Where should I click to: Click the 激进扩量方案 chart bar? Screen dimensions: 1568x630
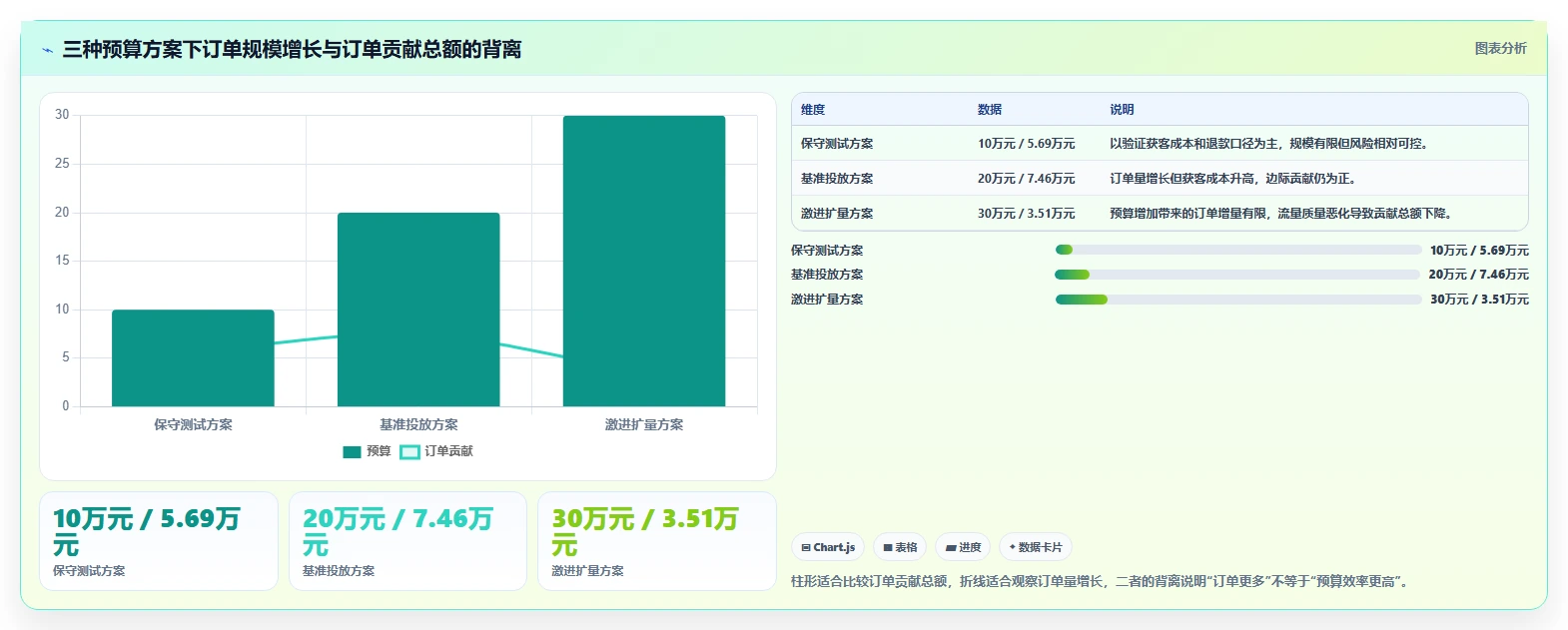[644, 261]
